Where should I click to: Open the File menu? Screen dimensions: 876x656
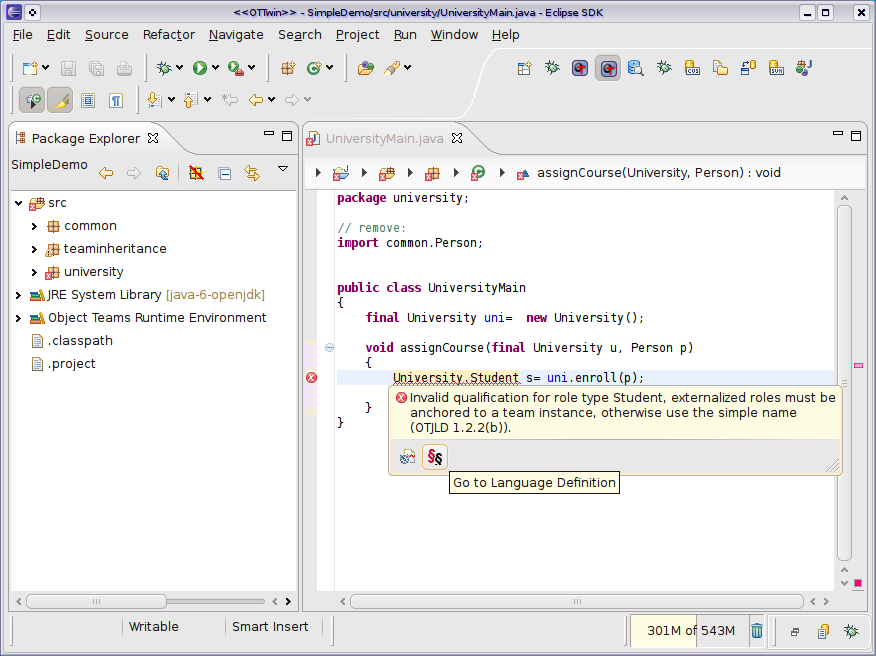[x=22, y=35]
